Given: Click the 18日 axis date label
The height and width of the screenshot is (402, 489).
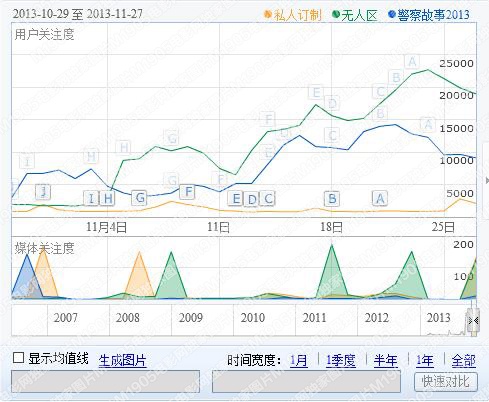Looking at the screenshot, I should click(331, 227).
